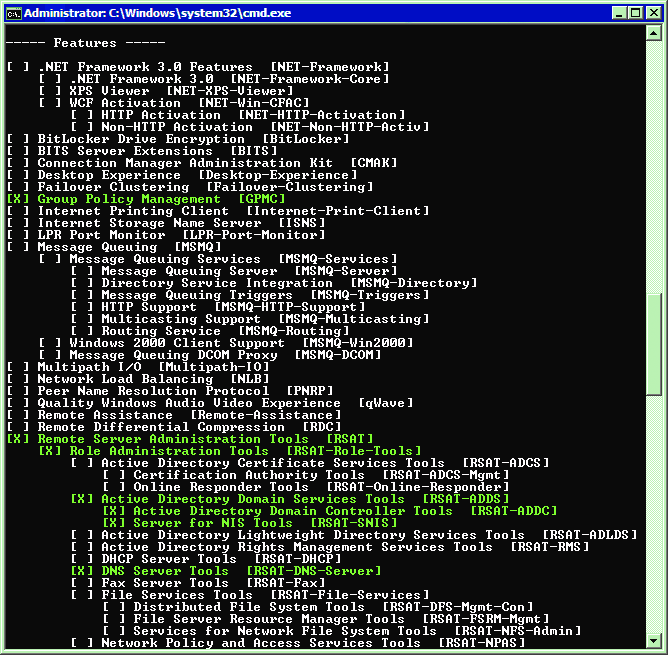Image resolution: width=668 pixels, height=655 pixels.
Task: Click the window title bar text
Action: (158, 13)
